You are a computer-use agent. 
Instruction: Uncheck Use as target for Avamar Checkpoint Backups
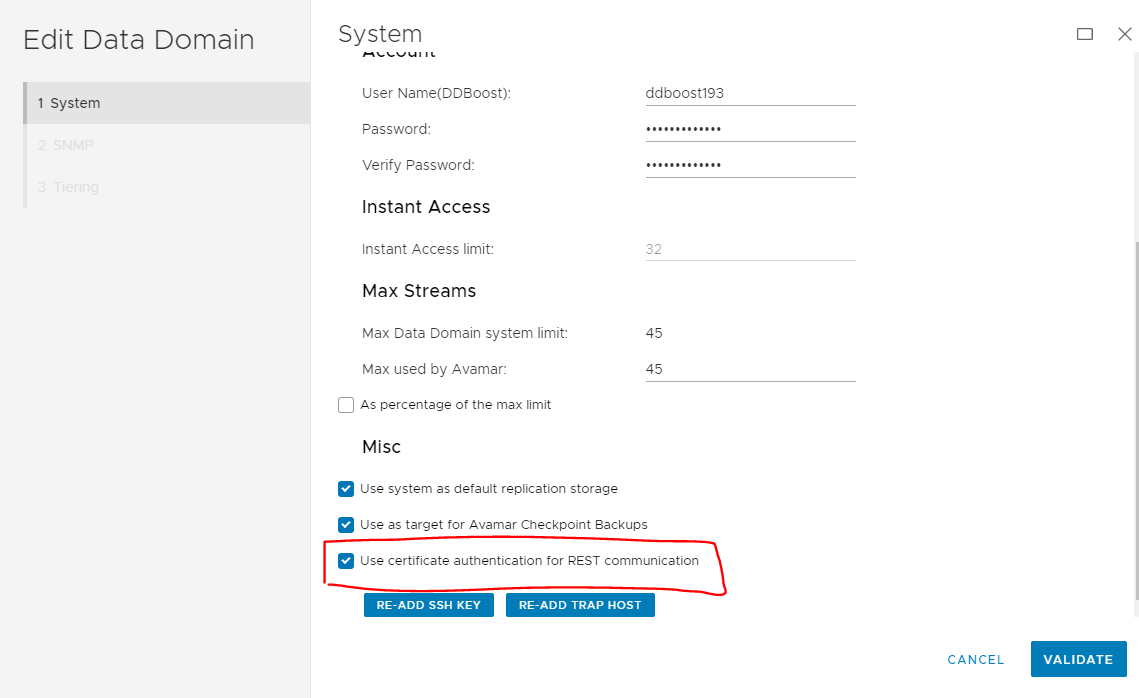pyautogui.click(x=345, y=524)
